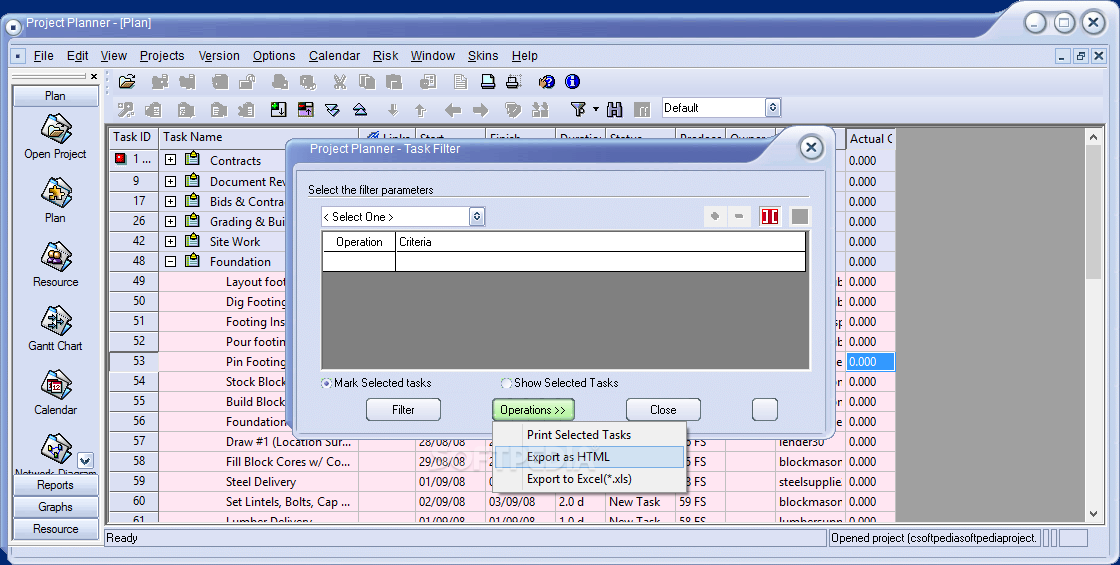Click the move down arrow icon
This screenshot has width=1120, height=565.
click(x=393, y=109)
